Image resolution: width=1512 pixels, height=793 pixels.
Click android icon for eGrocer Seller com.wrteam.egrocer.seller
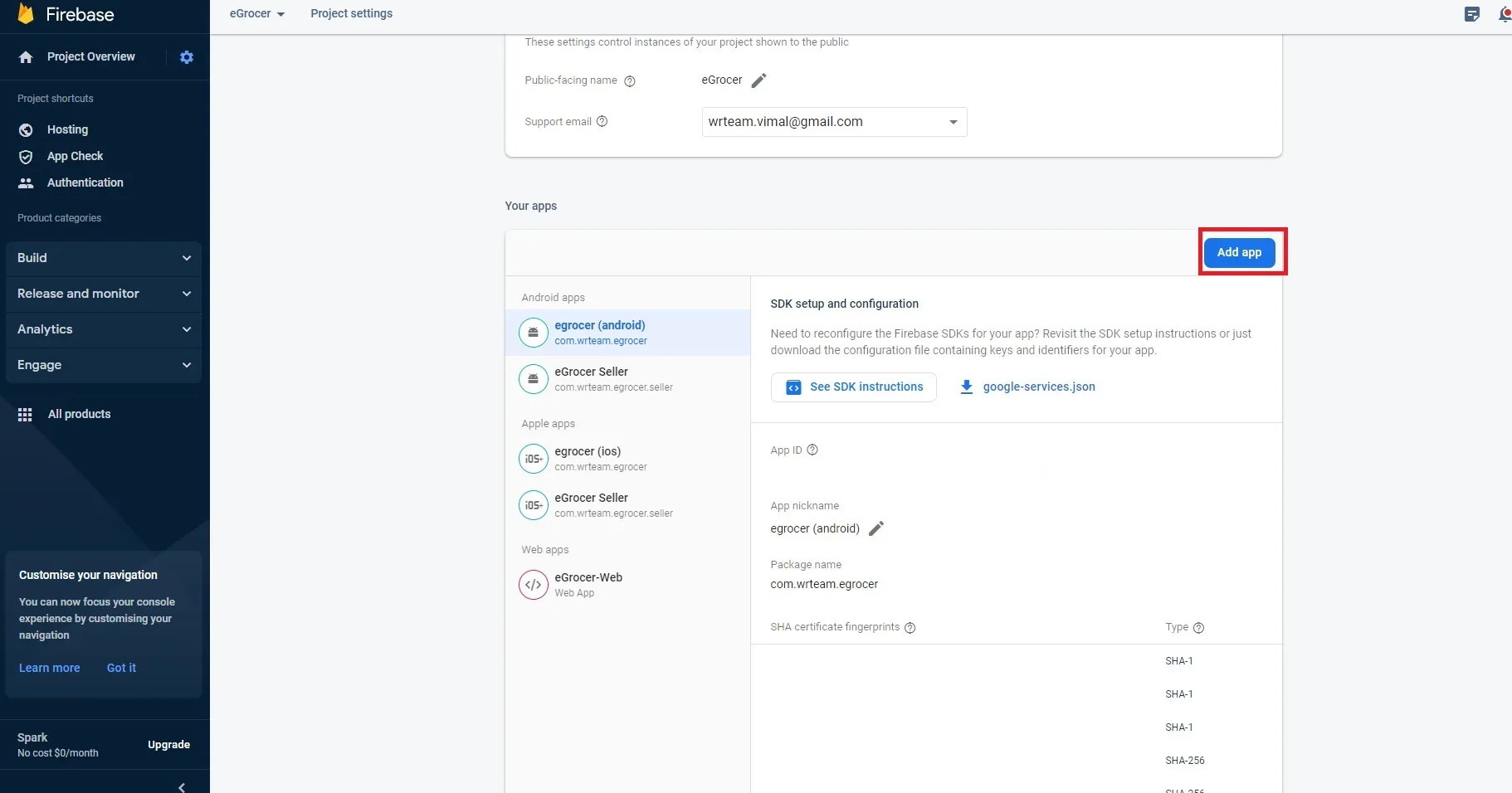click(x=534, y=379)
